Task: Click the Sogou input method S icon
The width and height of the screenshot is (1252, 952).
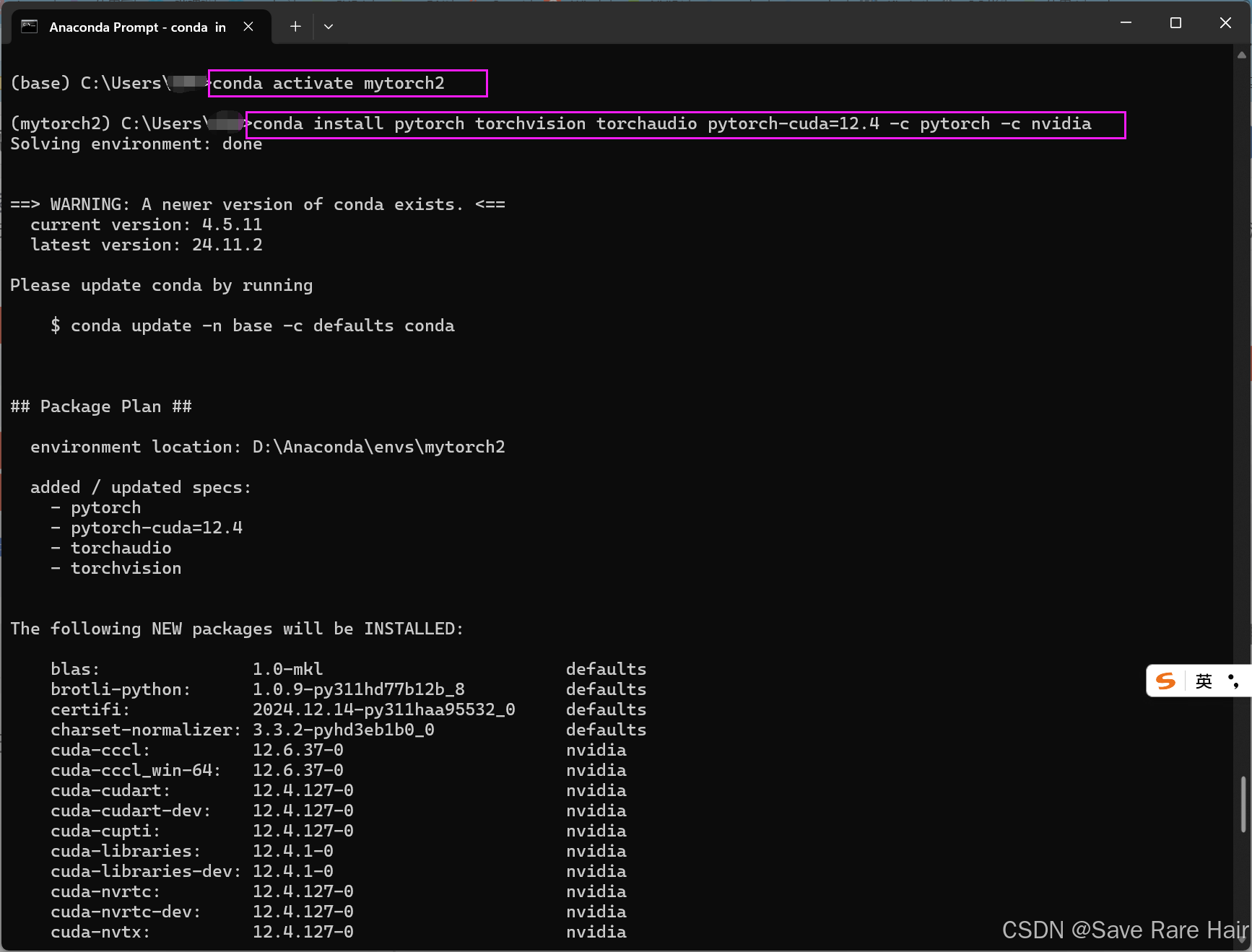Action: 1165,681
